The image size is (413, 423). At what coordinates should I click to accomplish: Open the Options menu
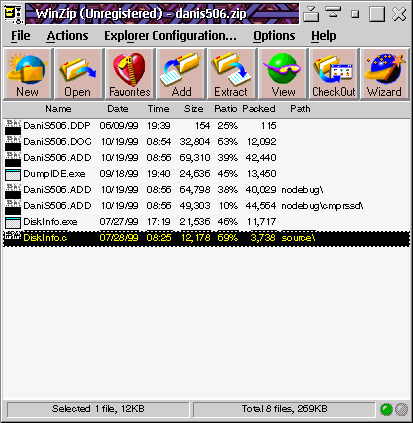[274, 36]
